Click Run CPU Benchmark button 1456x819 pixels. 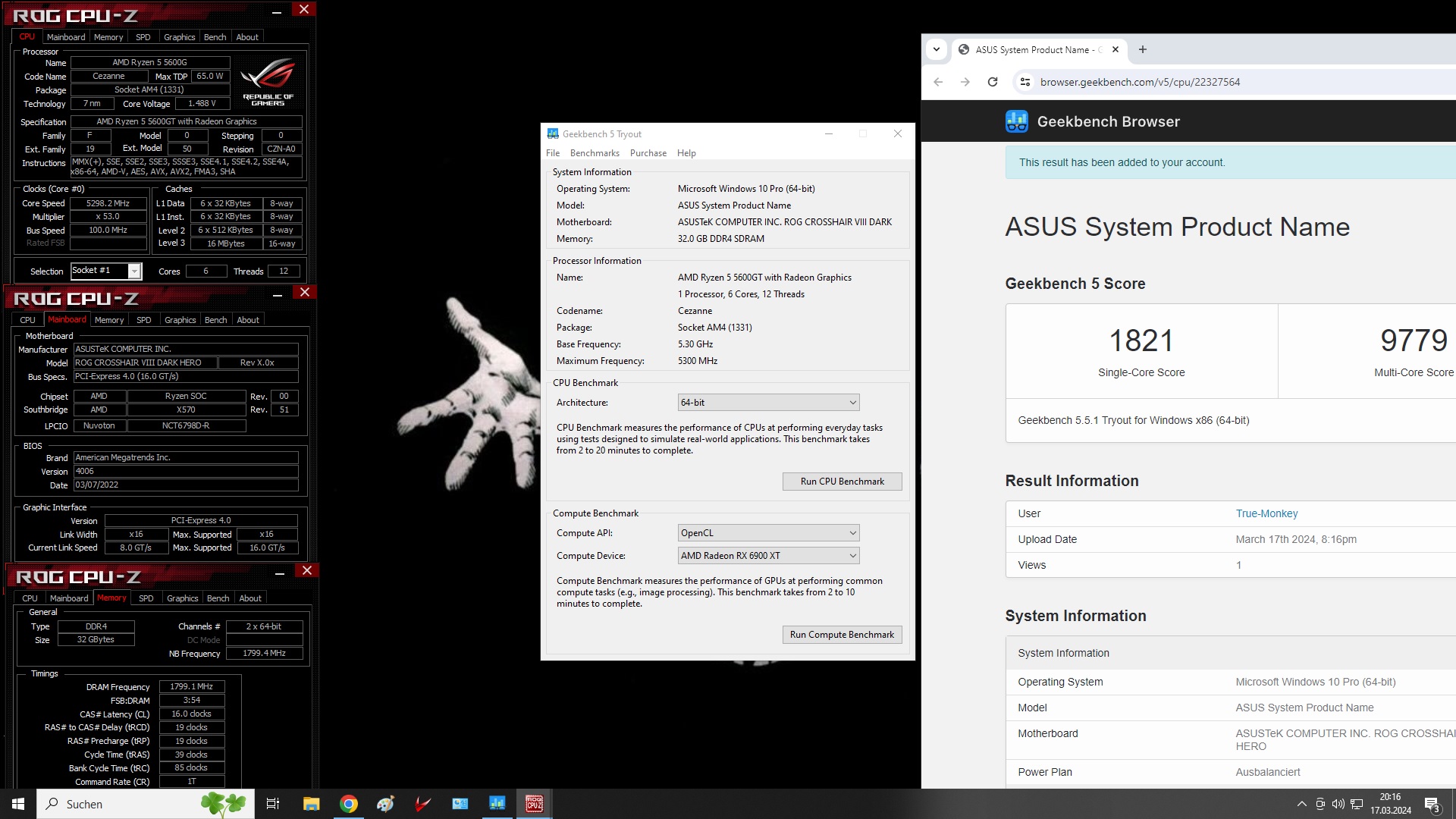point(842,482)
